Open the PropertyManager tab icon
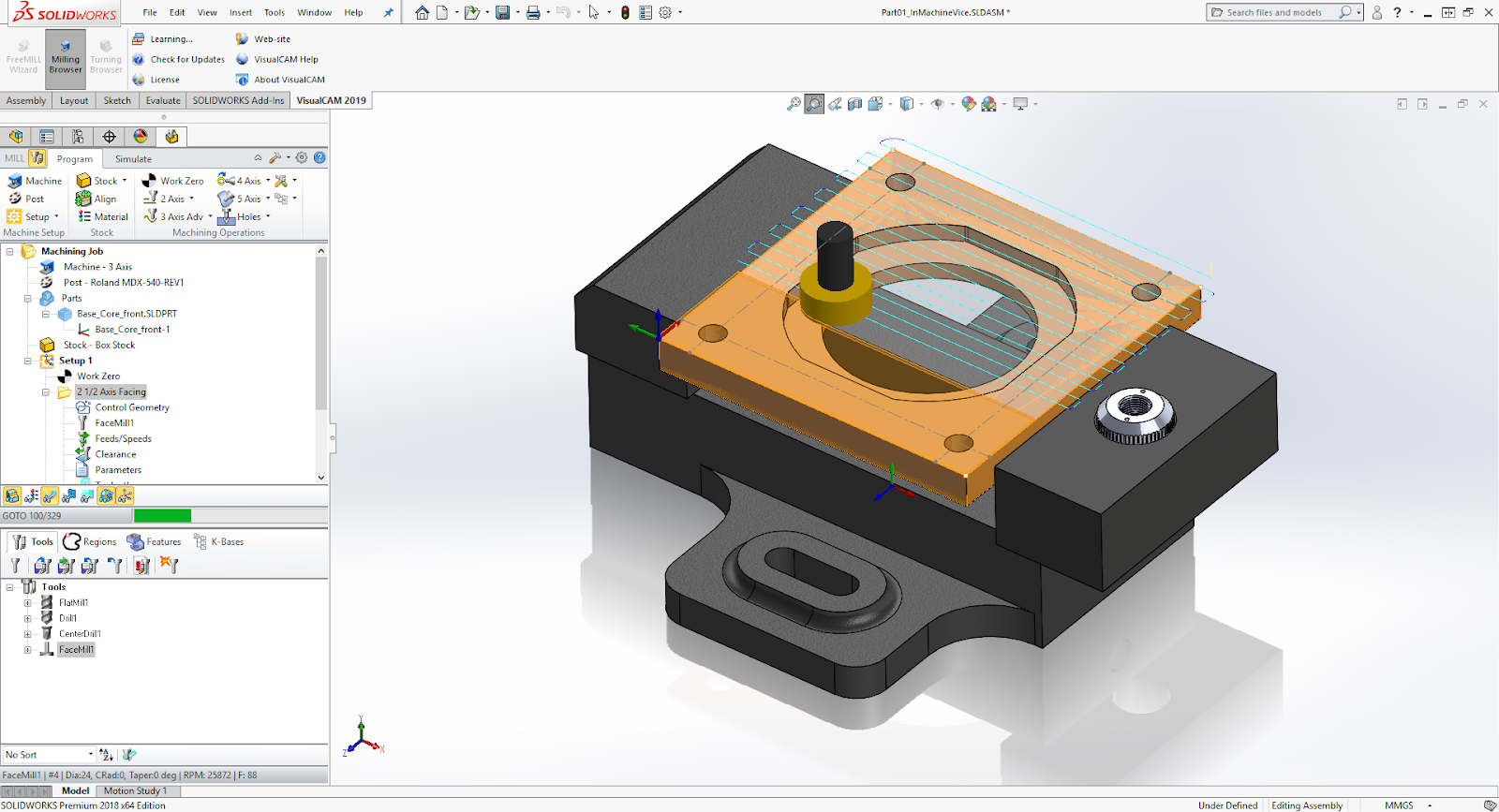 [47, 137]
